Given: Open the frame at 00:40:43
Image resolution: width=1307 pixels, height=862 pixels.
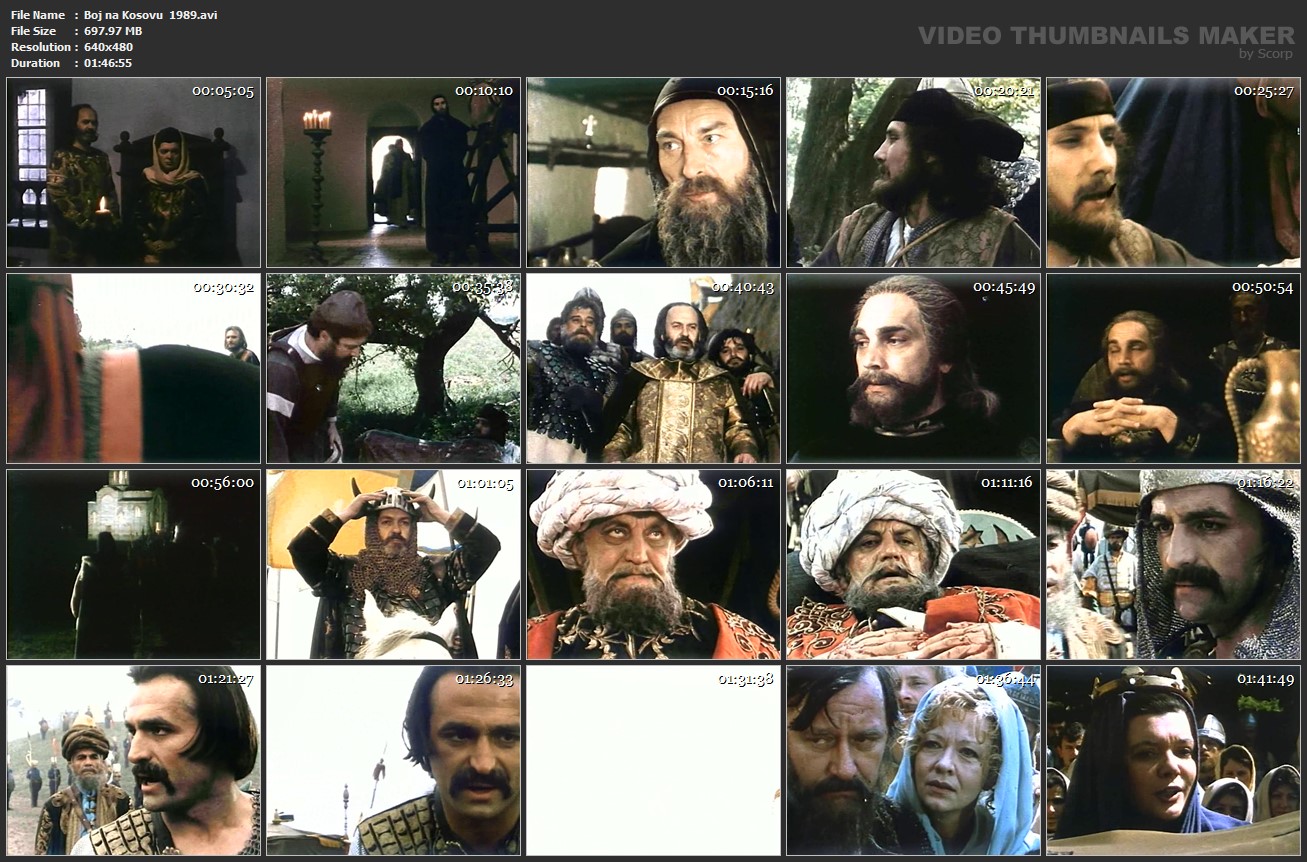Looking at the screenshot, I should click(653, 368).
